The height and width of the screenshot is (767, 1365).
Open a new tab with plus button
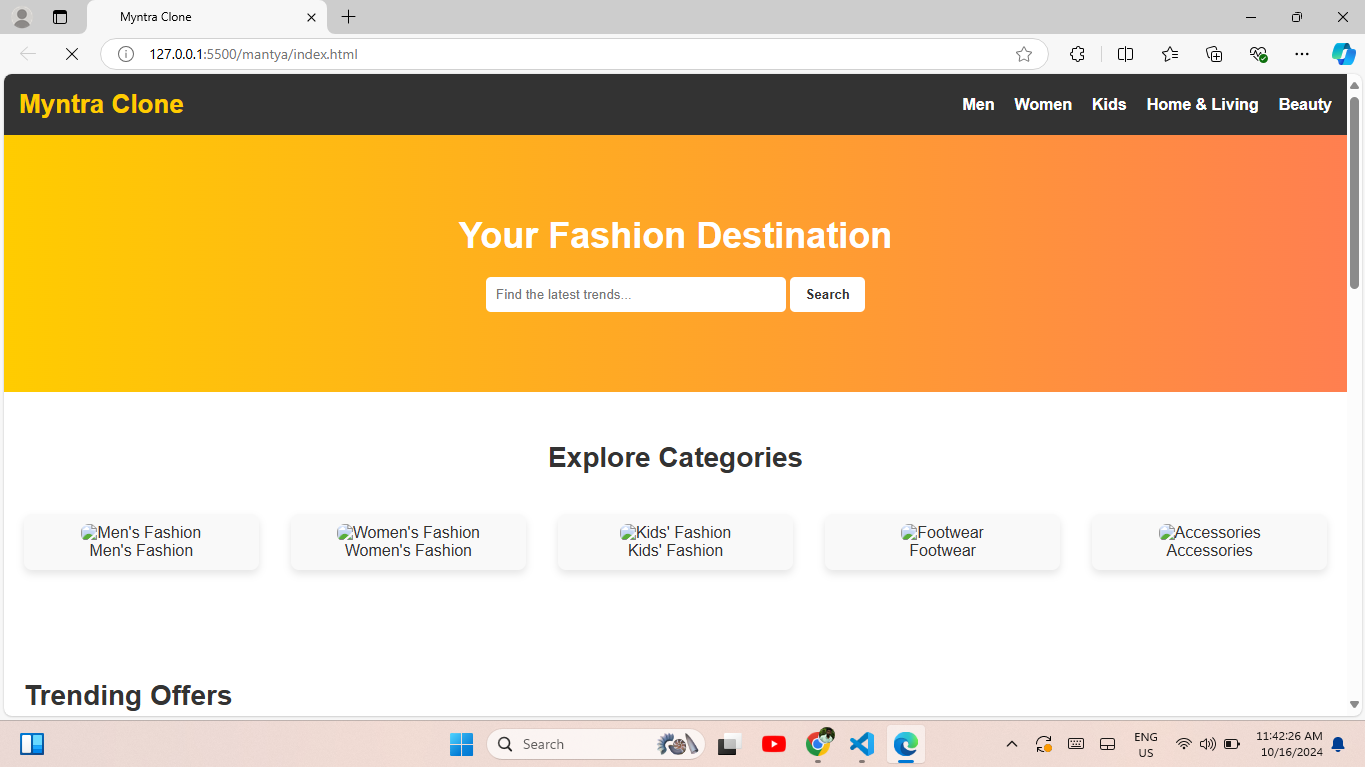coord(348,17)
